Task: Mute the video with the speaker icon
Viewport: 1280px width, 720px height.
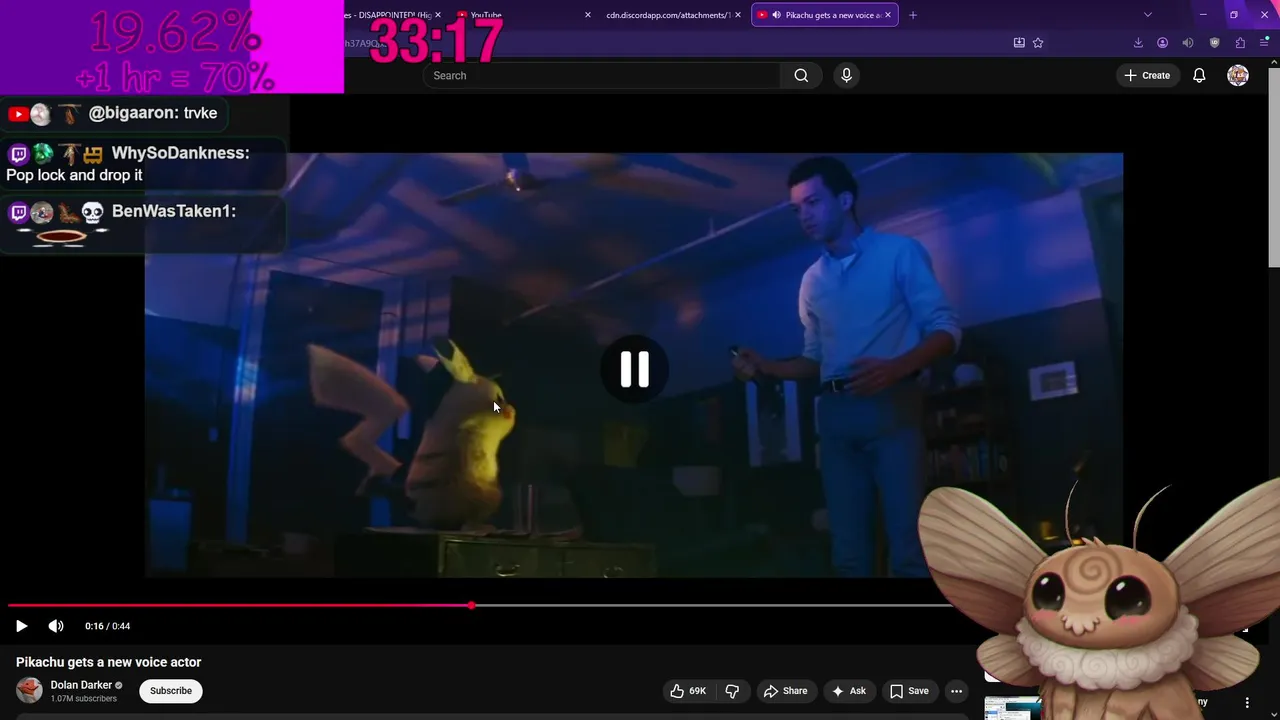Action: coord(56,626)
